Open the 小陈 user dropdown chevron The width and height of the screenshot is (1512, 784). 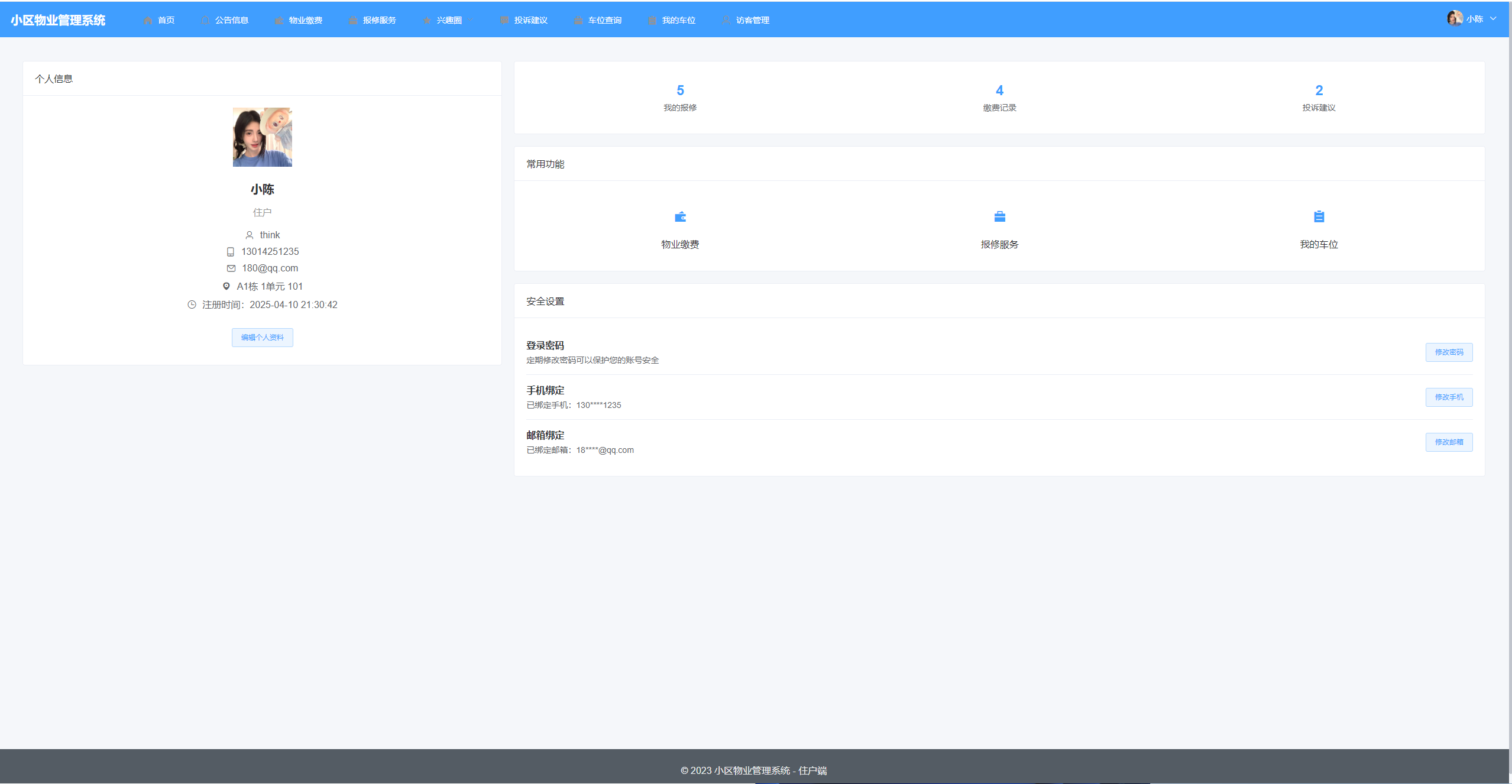[x=1493, y=19]
